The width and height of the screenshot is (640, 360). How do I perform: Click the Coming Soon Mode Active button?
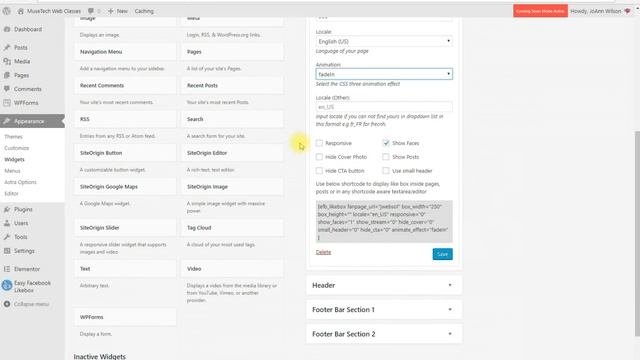[540, 11]
